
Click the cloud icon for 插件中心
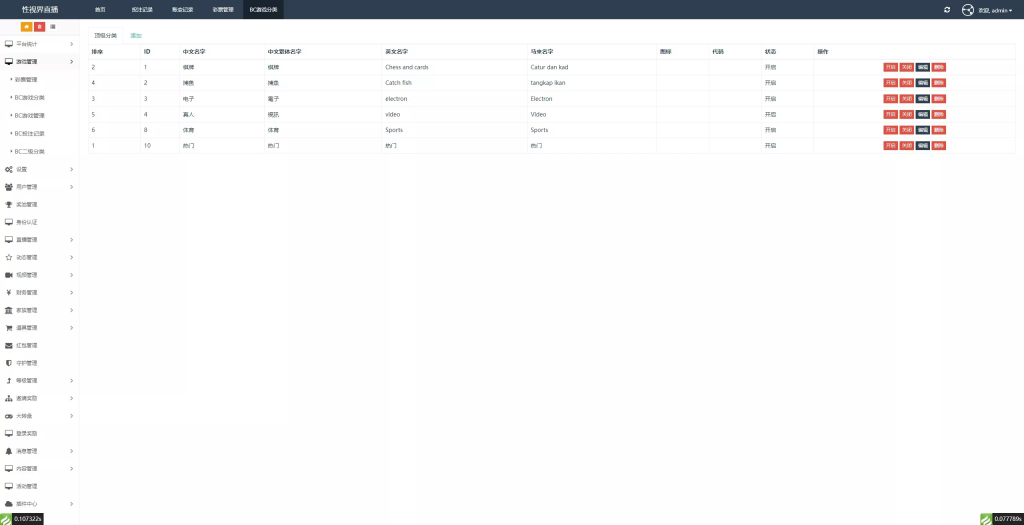(x=9, y=504)
